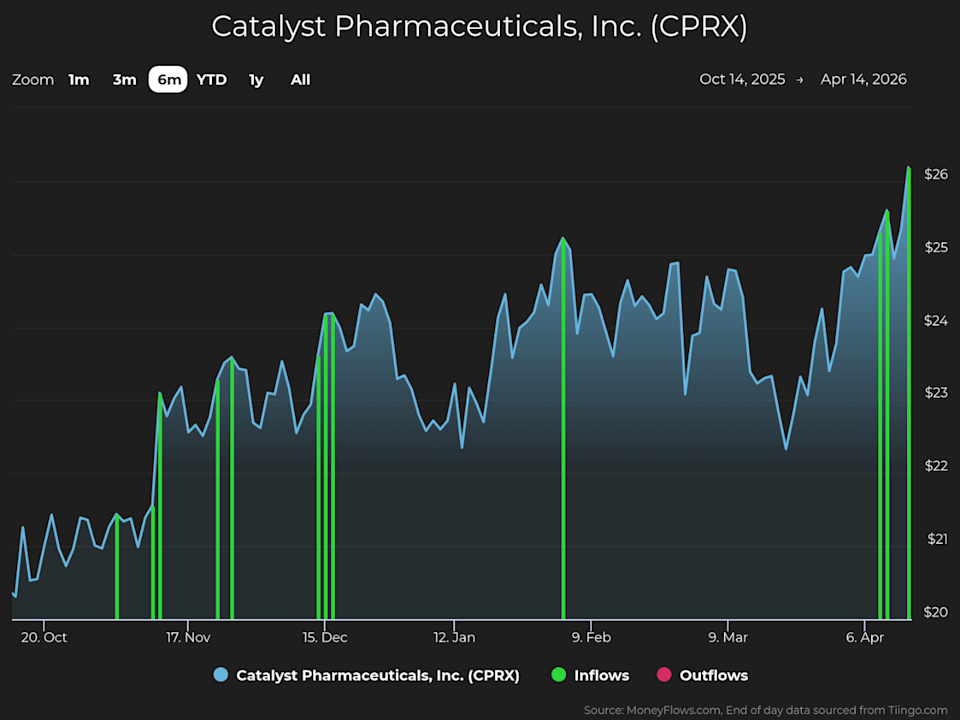
Task: Select the 1m zoom range
Action: tap(79, 79)
